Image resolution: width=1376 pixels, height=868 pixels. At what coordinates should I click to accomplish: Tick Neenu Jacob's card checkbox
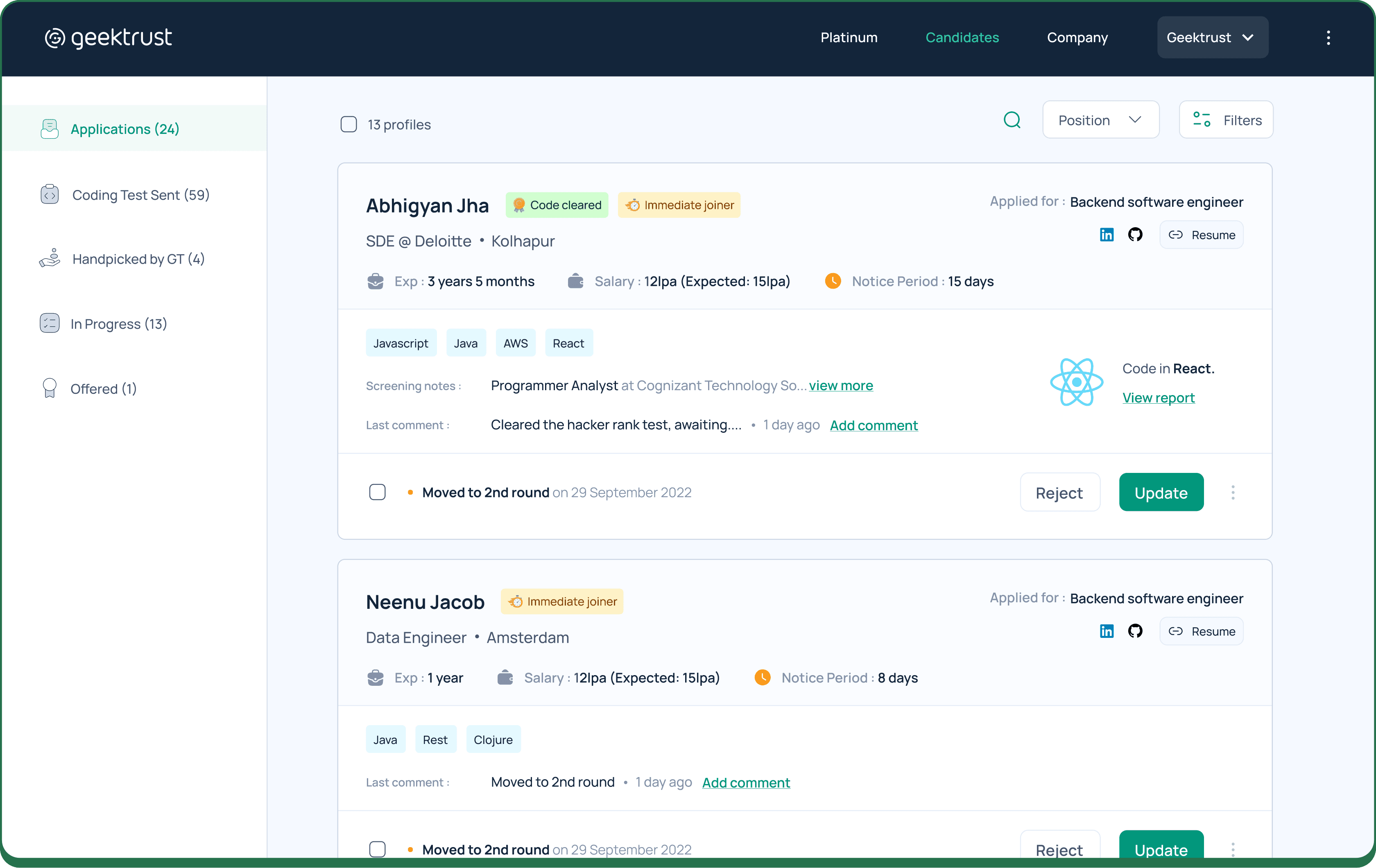377,850
